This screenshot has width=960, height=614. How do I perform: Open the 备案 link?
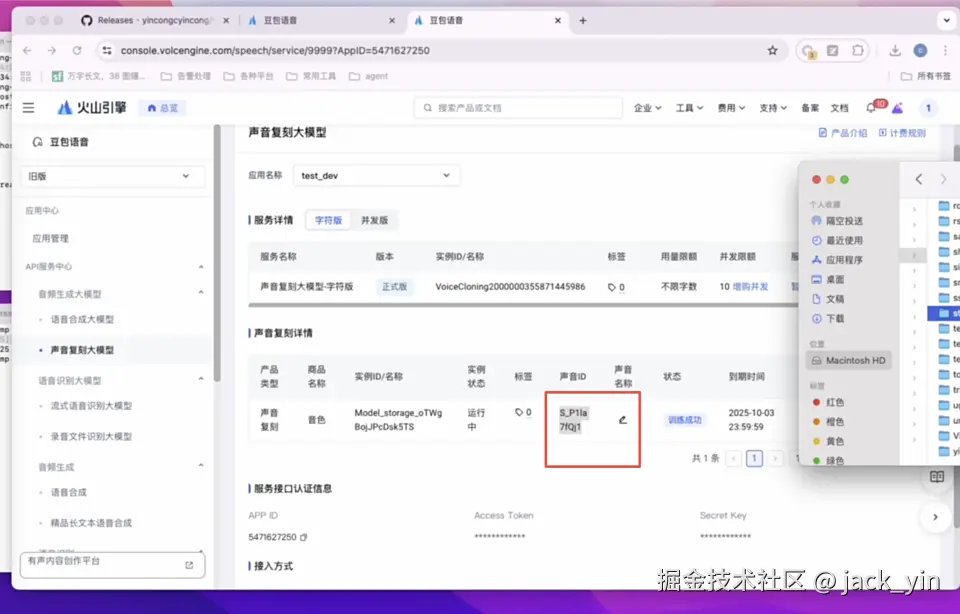pos(810,108)
